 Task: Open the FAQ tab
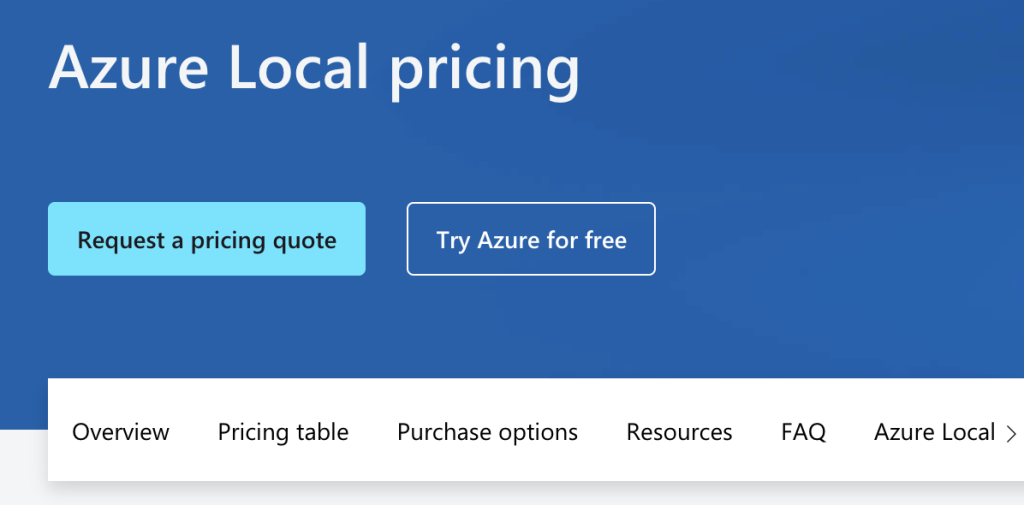coord(803,432)
